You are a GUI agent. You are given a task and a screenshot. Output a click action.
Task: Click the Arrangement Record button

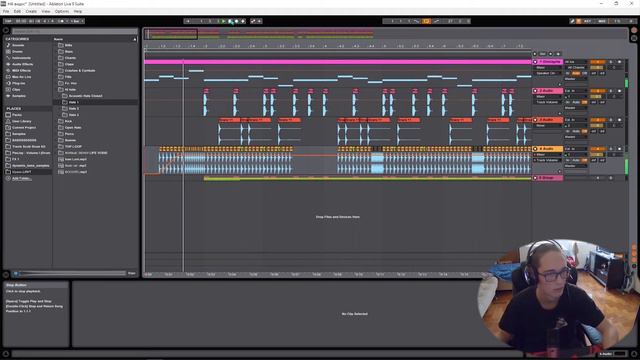[236, 21]
